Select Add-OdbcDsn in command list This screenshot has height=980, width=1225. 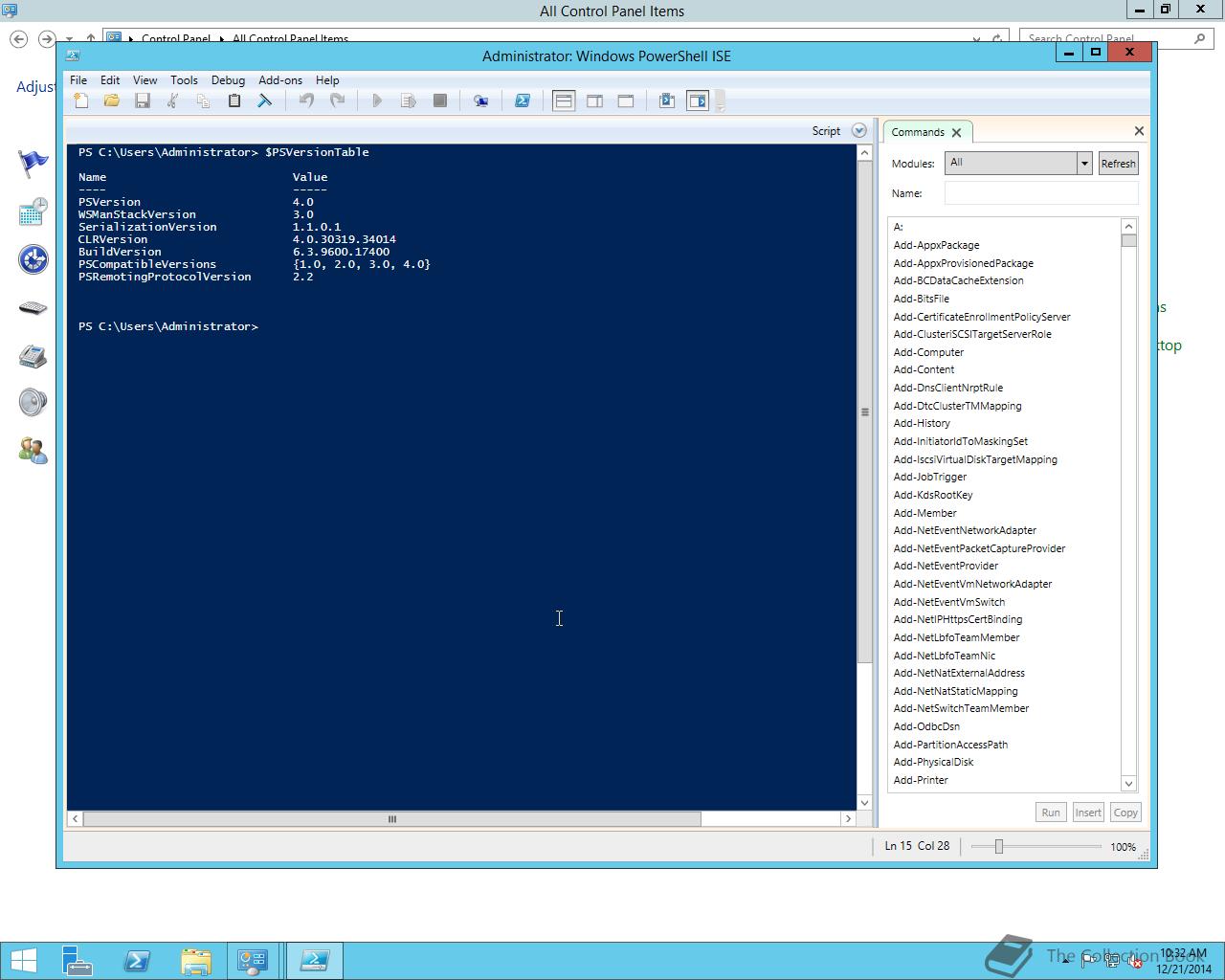[926, 726]
